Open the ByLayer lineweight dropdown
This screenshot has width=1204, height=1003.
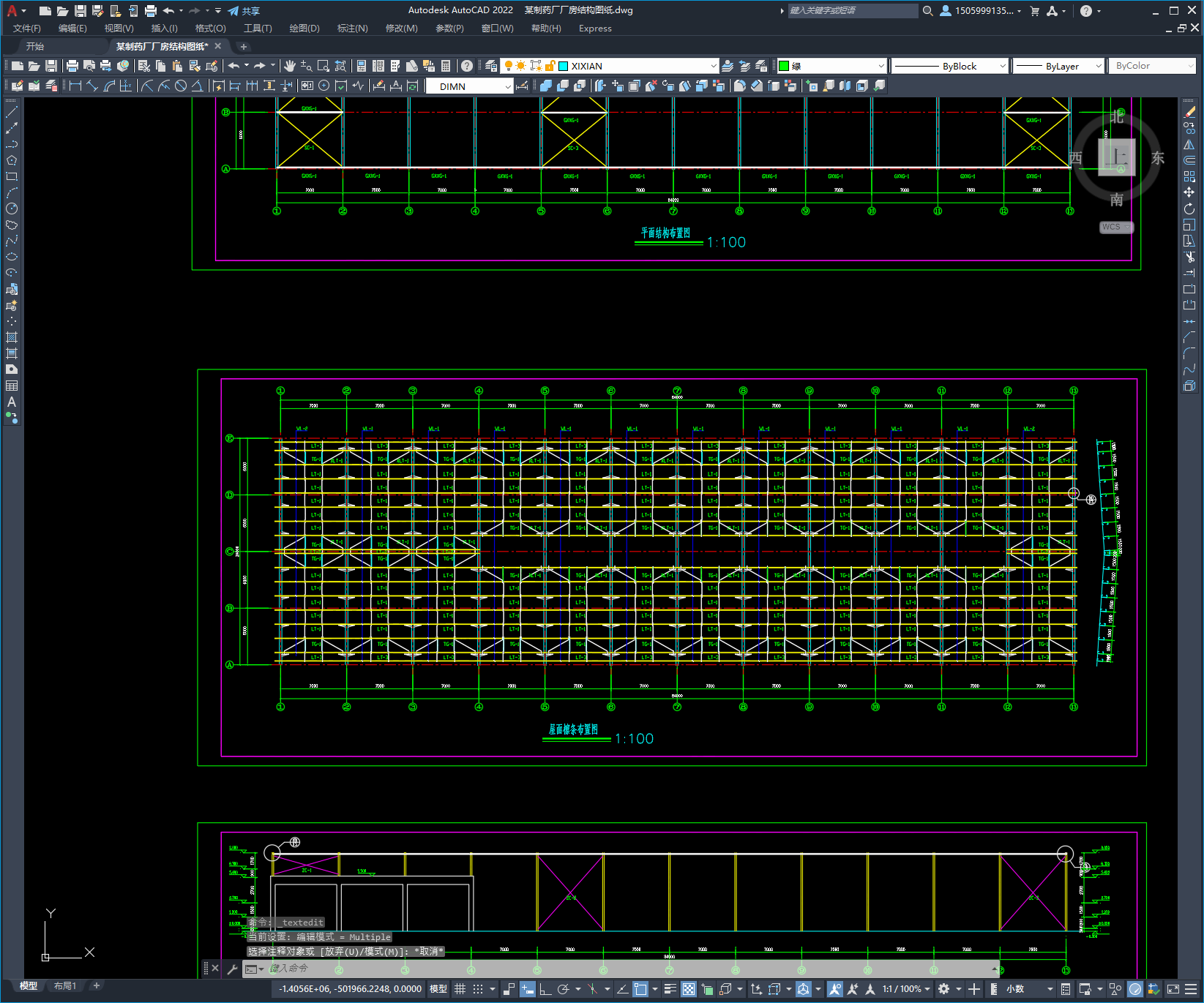click(x=1098, y=66)
